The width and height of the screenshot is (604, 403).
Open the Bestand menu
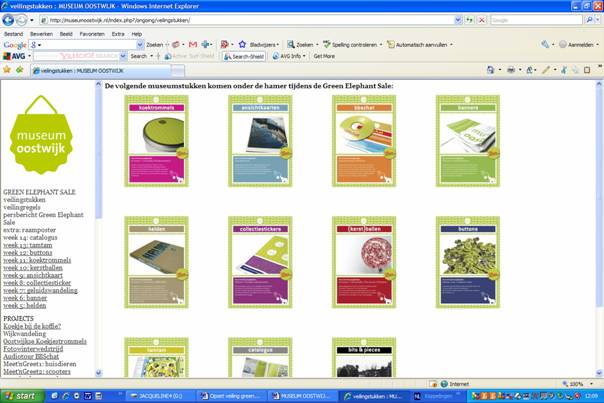point(13,34)
